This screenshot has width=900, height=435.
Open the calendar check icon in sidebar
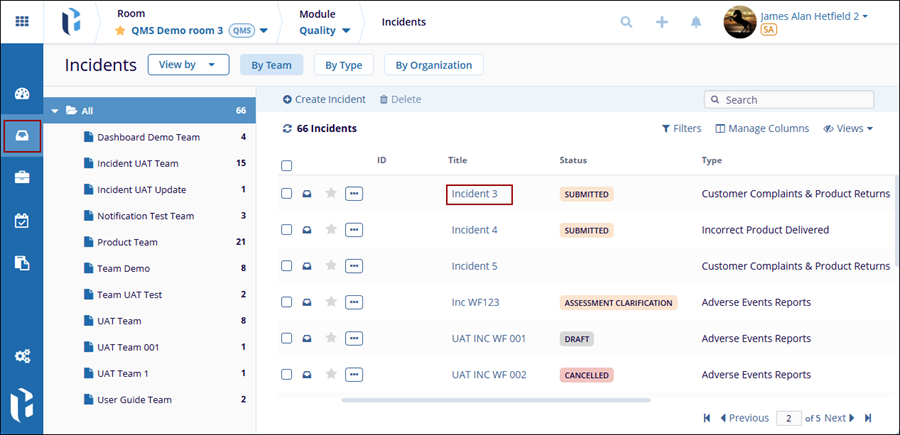[21, 221]
